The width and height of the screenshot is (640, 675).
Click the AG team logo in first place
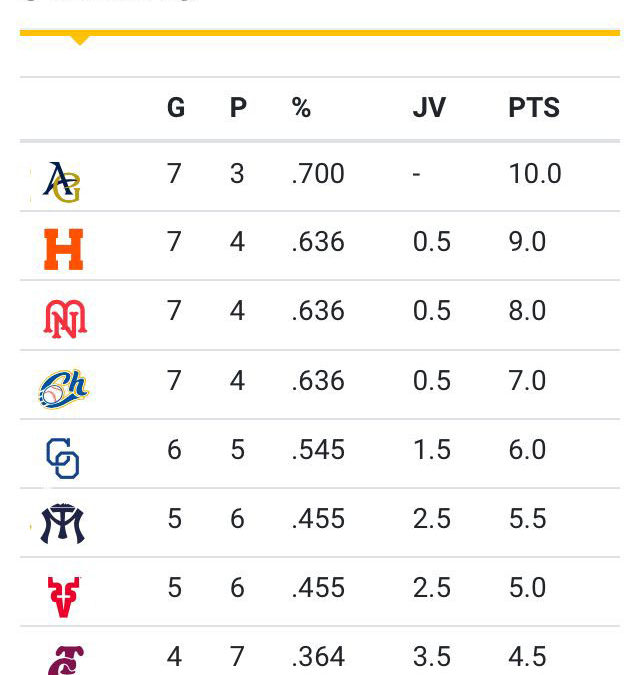pyautogui.click(x=62, y=182)
